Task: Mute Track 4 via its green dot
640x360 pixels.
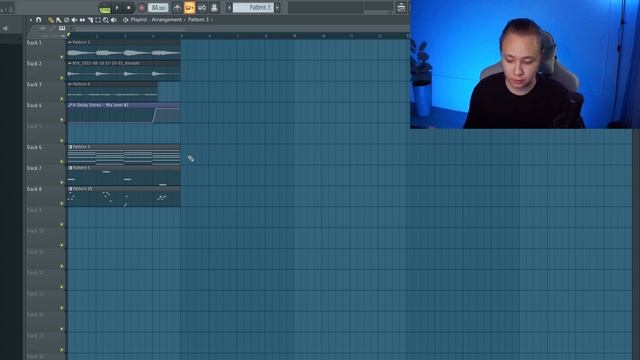Action: [x=62, y=120]
